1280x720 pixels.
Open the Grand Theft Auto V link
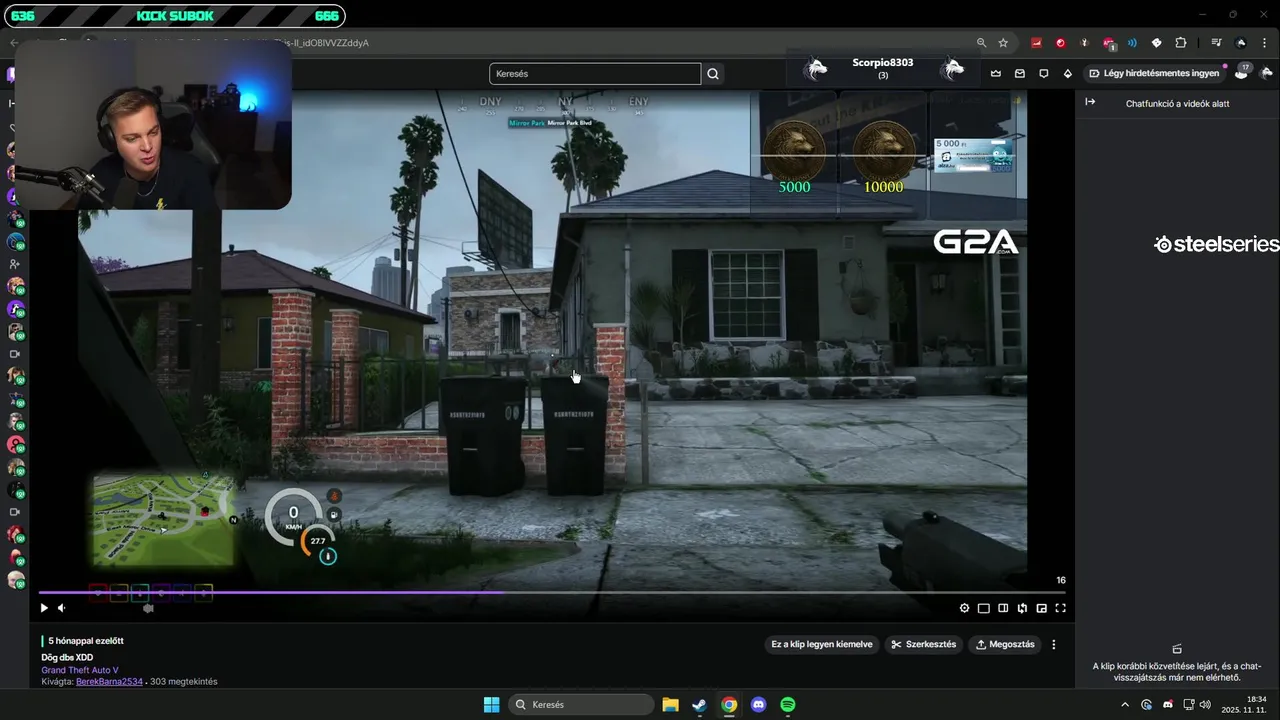click(80, 670)
